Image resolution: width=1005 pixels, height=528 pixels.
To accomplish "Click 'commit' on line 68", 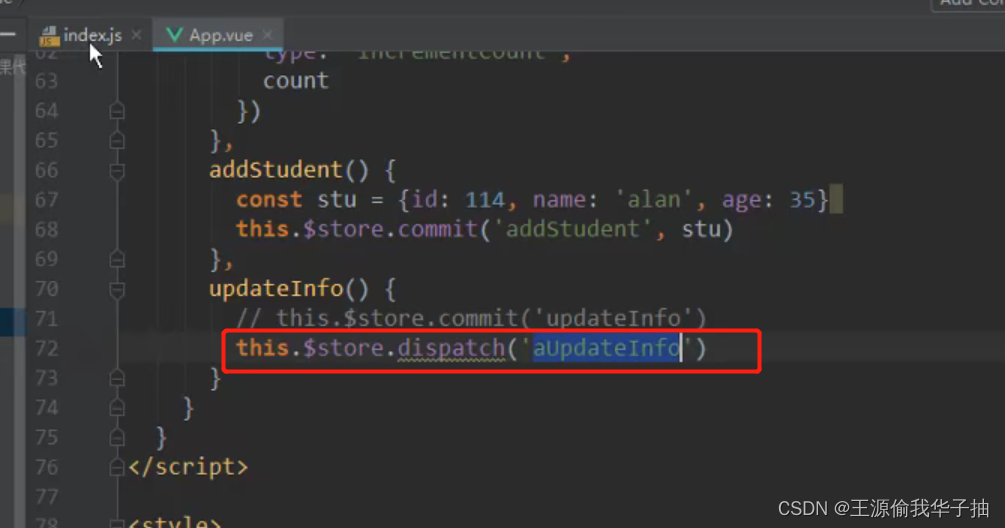I will [438, 229].
